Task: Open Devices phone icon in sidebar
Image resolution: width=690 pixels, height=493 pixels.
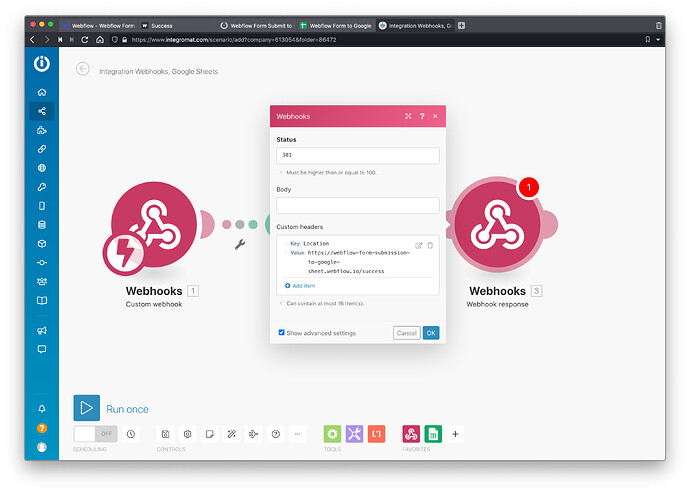Action: [42, 206]
